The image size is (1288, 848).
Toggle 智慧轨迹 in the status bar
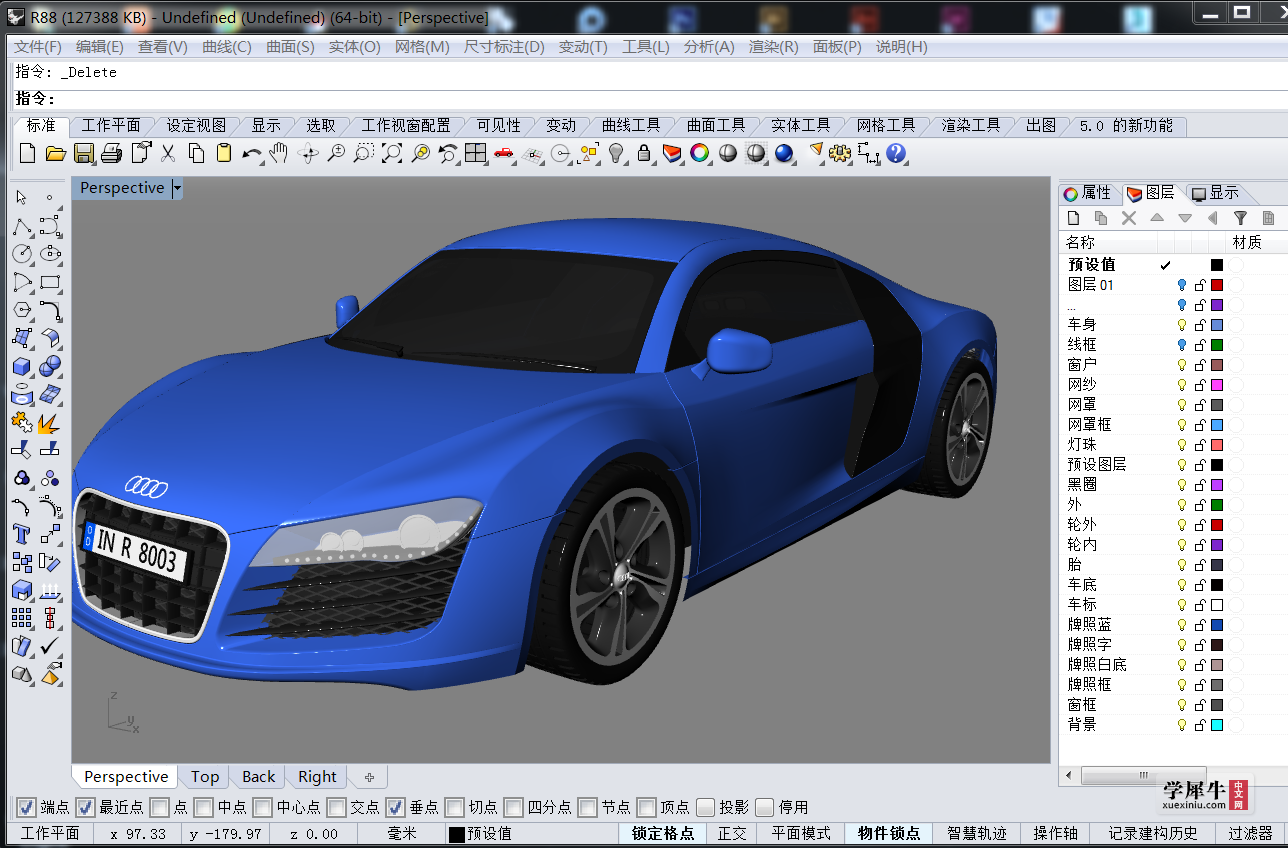point(977,833)
